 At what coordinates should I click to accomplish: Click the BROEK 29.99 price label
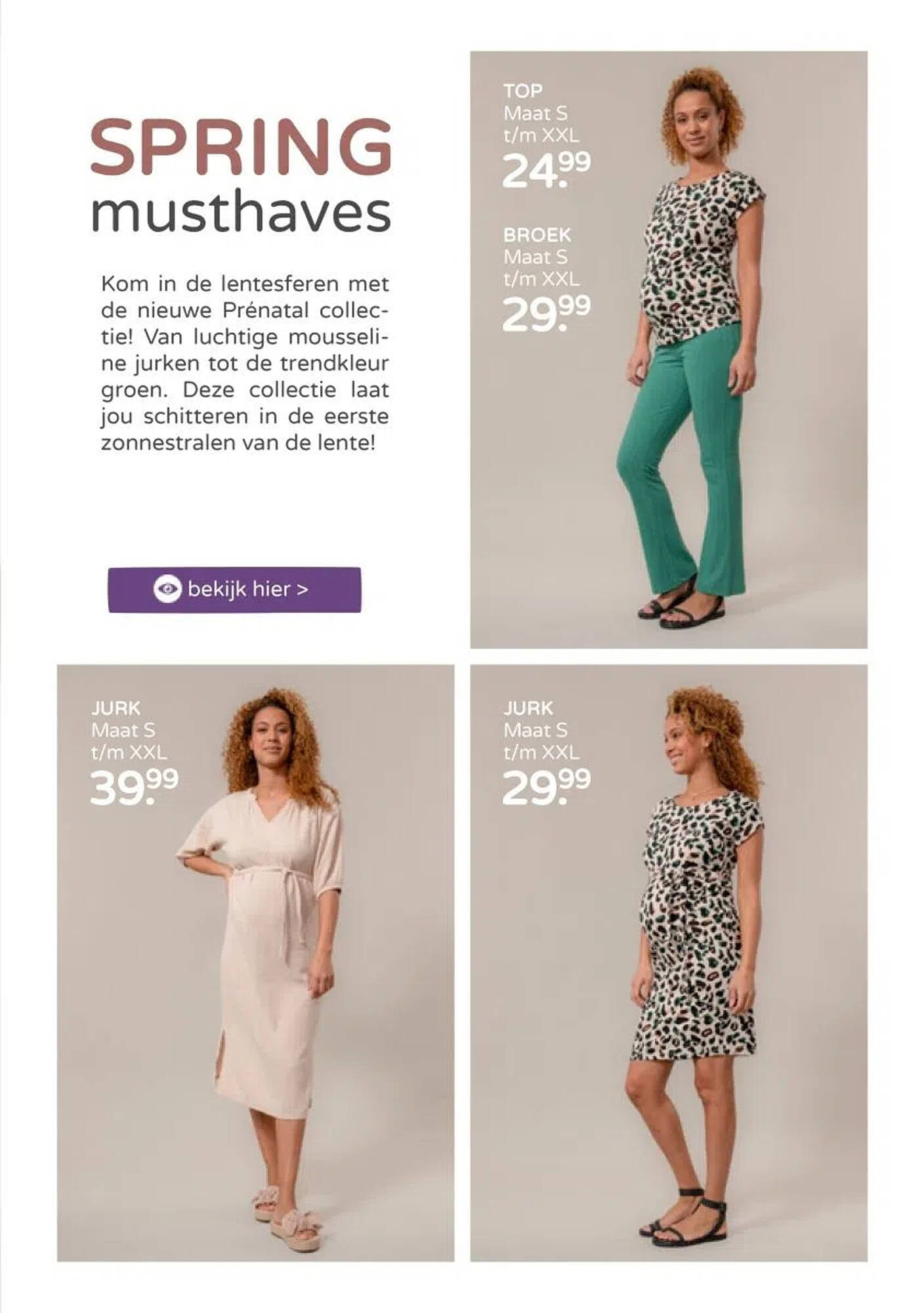546,314
